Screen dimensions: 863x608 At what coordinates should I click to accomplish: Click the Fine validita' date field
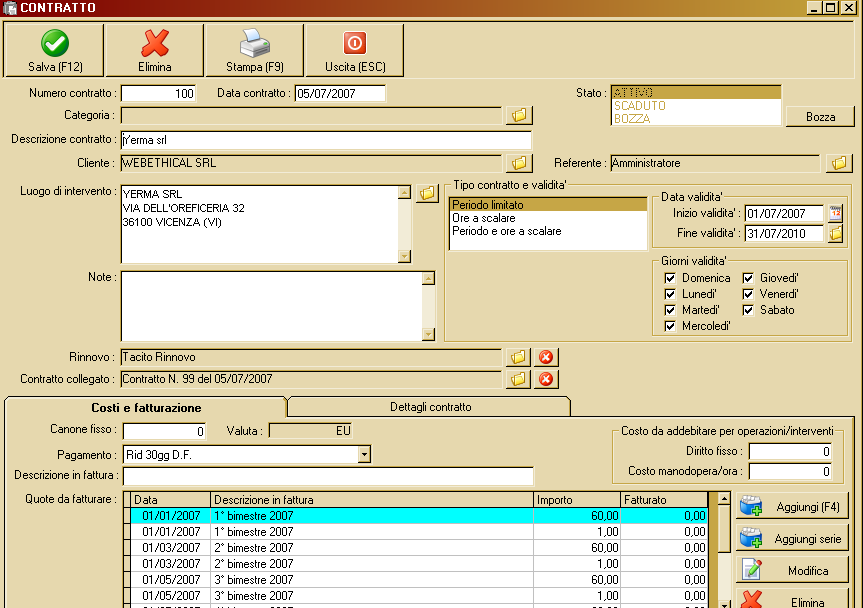(x=784, y=233)
